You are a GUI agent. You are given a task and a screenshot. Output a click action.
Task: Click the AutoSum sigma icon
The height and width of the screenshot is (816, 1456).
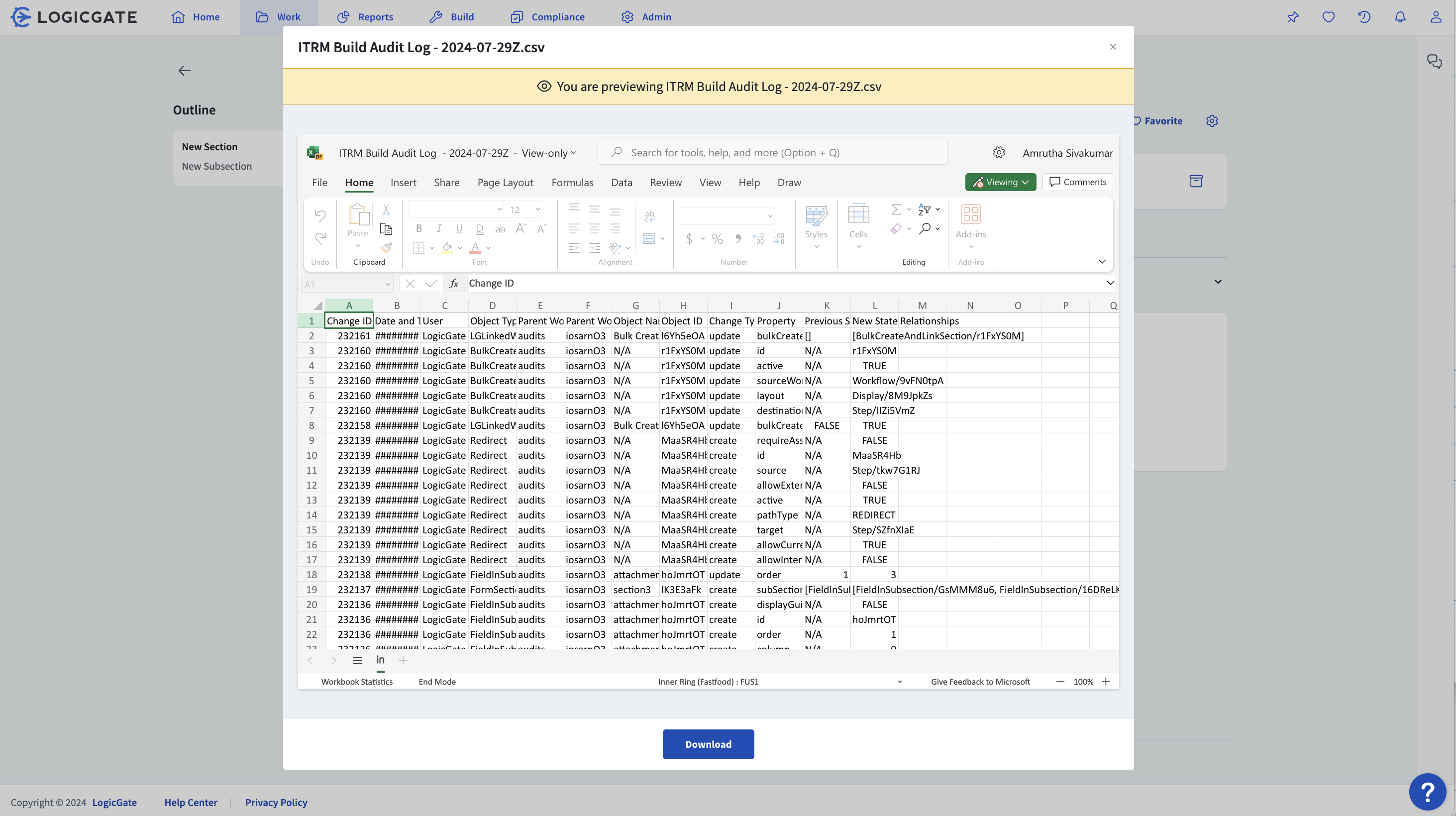pyautogui.click(x=896, y=209)
